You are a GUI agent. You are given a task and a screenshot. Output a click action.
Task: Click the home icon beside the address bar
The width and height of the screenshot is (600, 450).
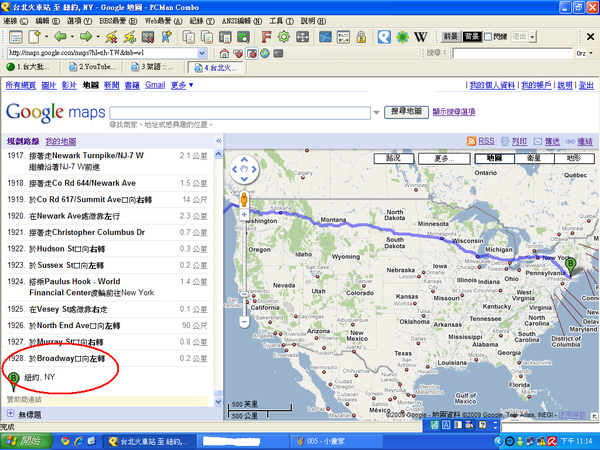(224, 53)
